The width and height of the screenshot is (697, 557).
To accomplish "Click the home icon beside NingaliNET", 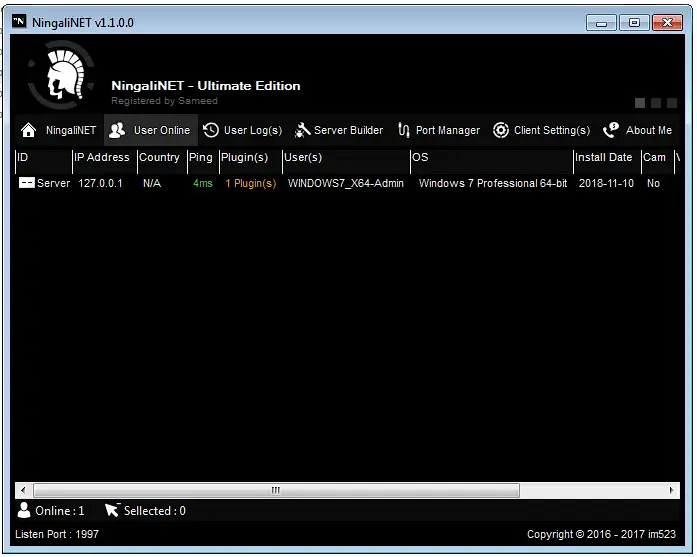I will click(28, 130).
